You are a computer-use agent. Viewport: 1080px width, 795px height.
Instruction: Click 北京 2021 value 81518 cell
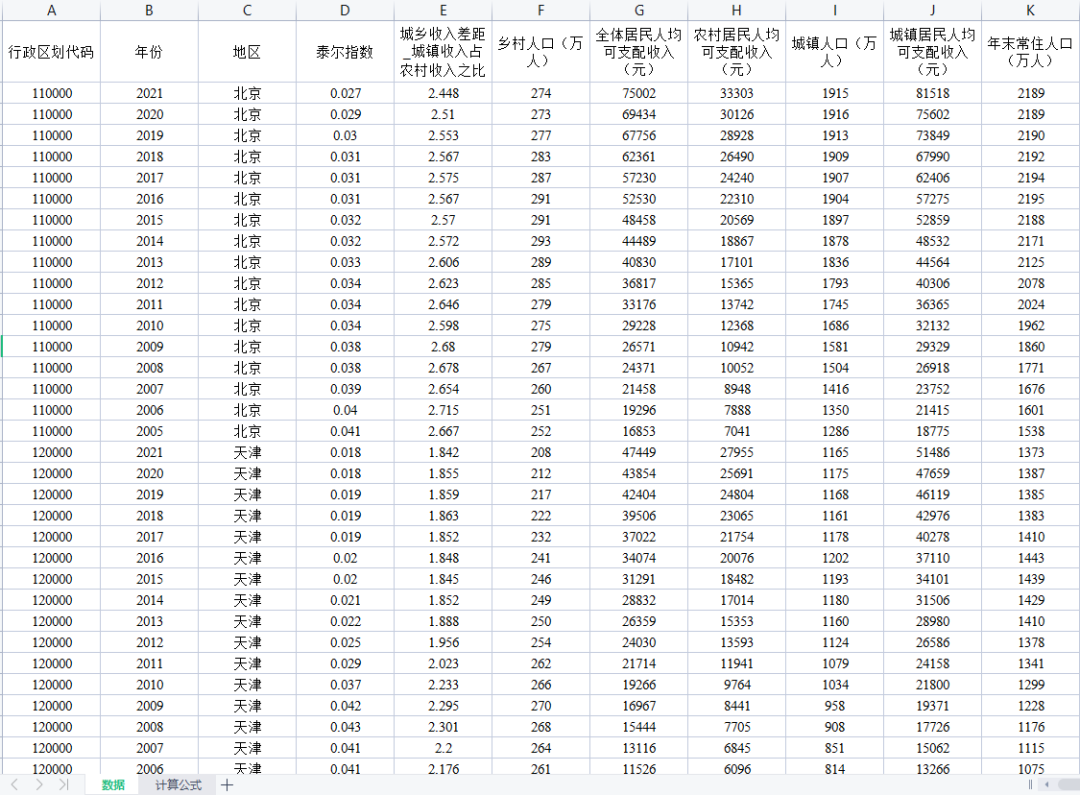click(932, 94)
